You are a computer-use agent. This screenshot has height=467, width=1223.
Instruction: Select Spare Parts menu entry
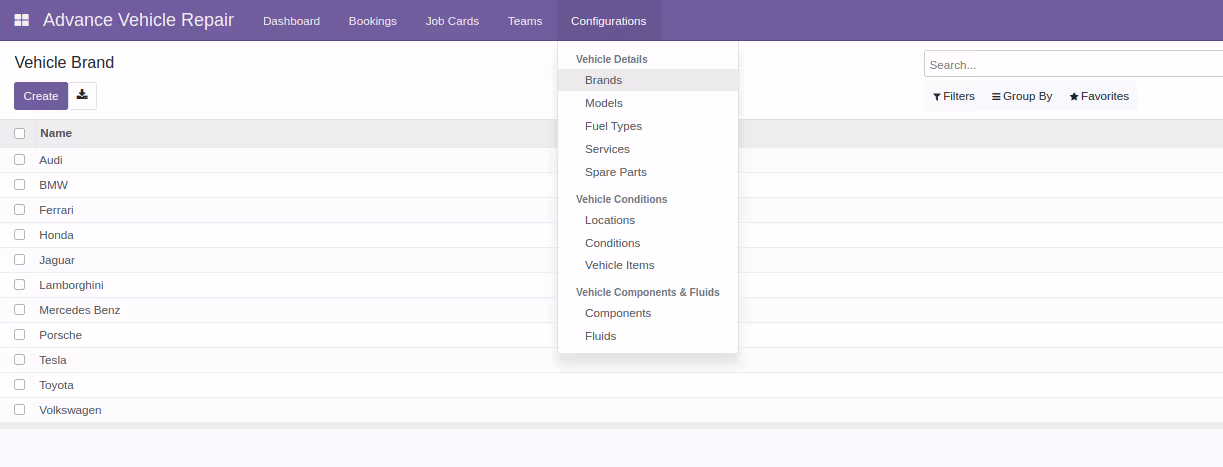pos(648,172)
